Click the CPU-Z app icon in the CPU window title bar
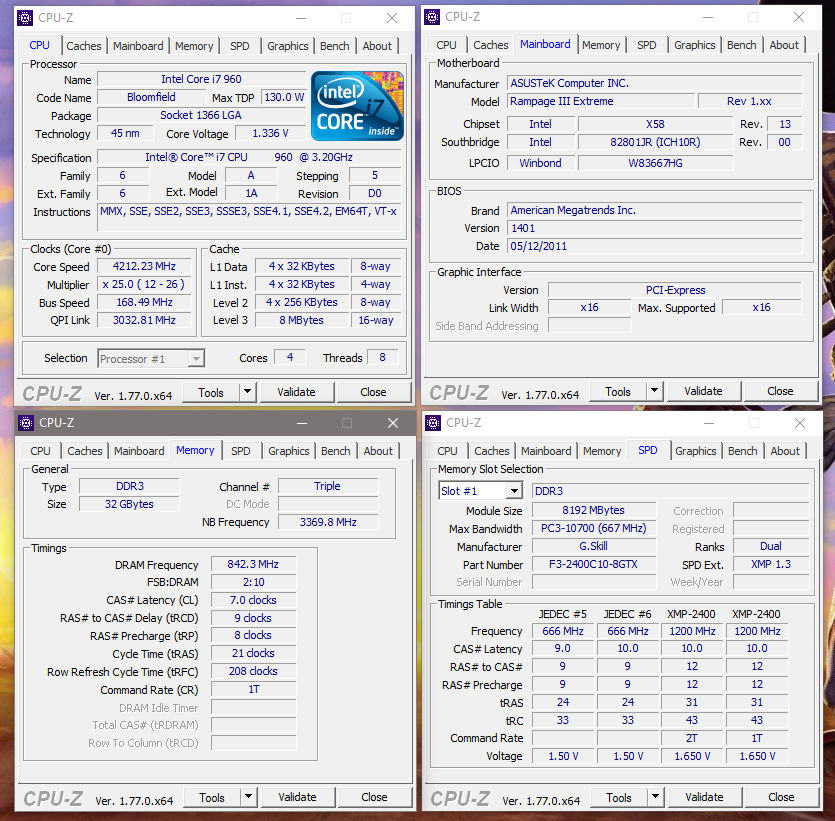 pyautogui.click(x=25, y=18)
